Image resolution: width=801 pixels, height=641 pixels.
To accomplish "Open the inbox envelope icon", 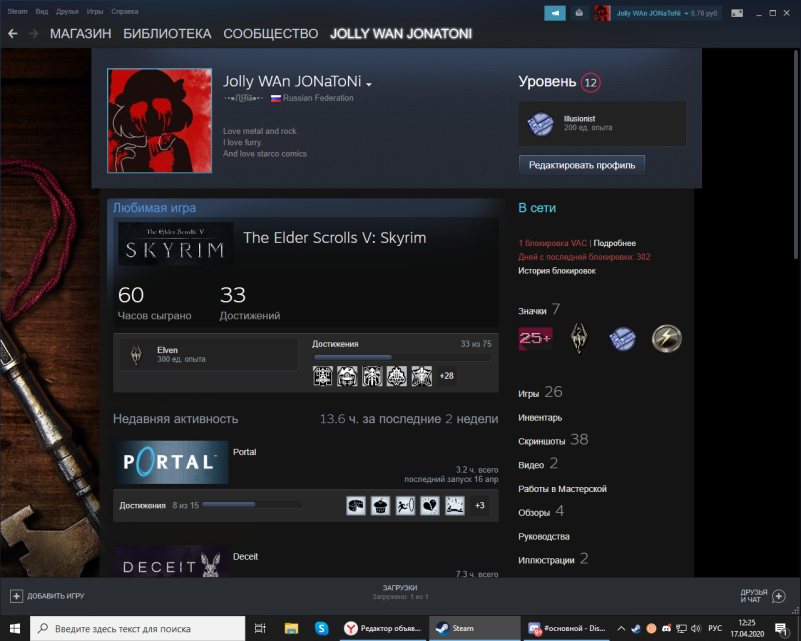I will (x=579, y=13).
